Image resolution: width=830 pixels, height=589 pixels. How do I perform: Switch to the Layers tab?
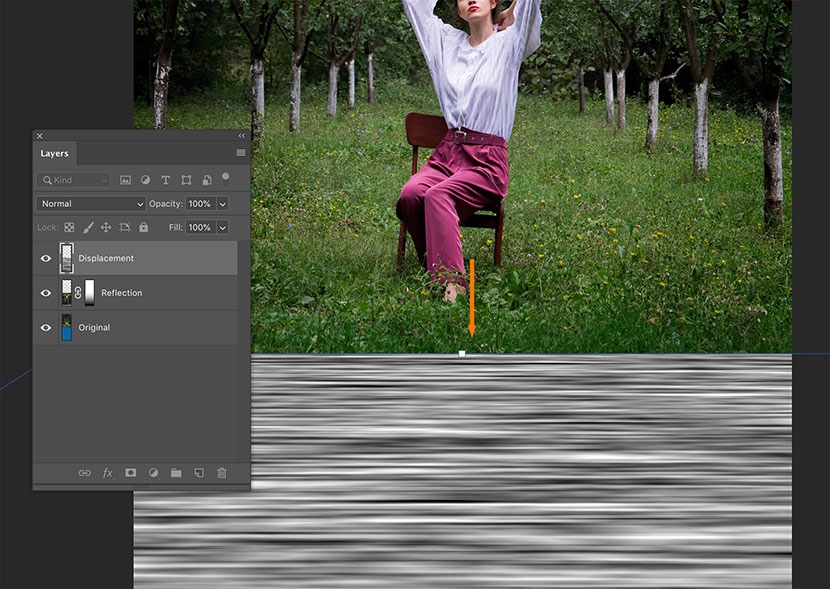pos(55,154)
